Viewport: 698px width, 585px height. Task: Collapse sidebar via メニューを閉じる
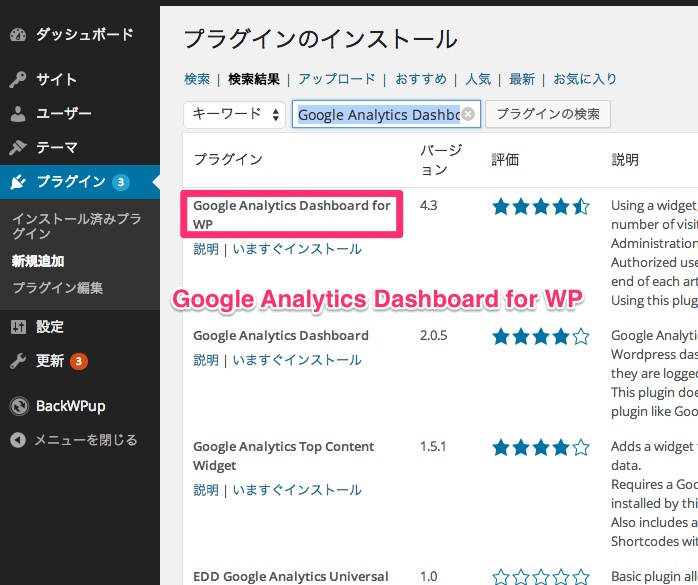86,440
